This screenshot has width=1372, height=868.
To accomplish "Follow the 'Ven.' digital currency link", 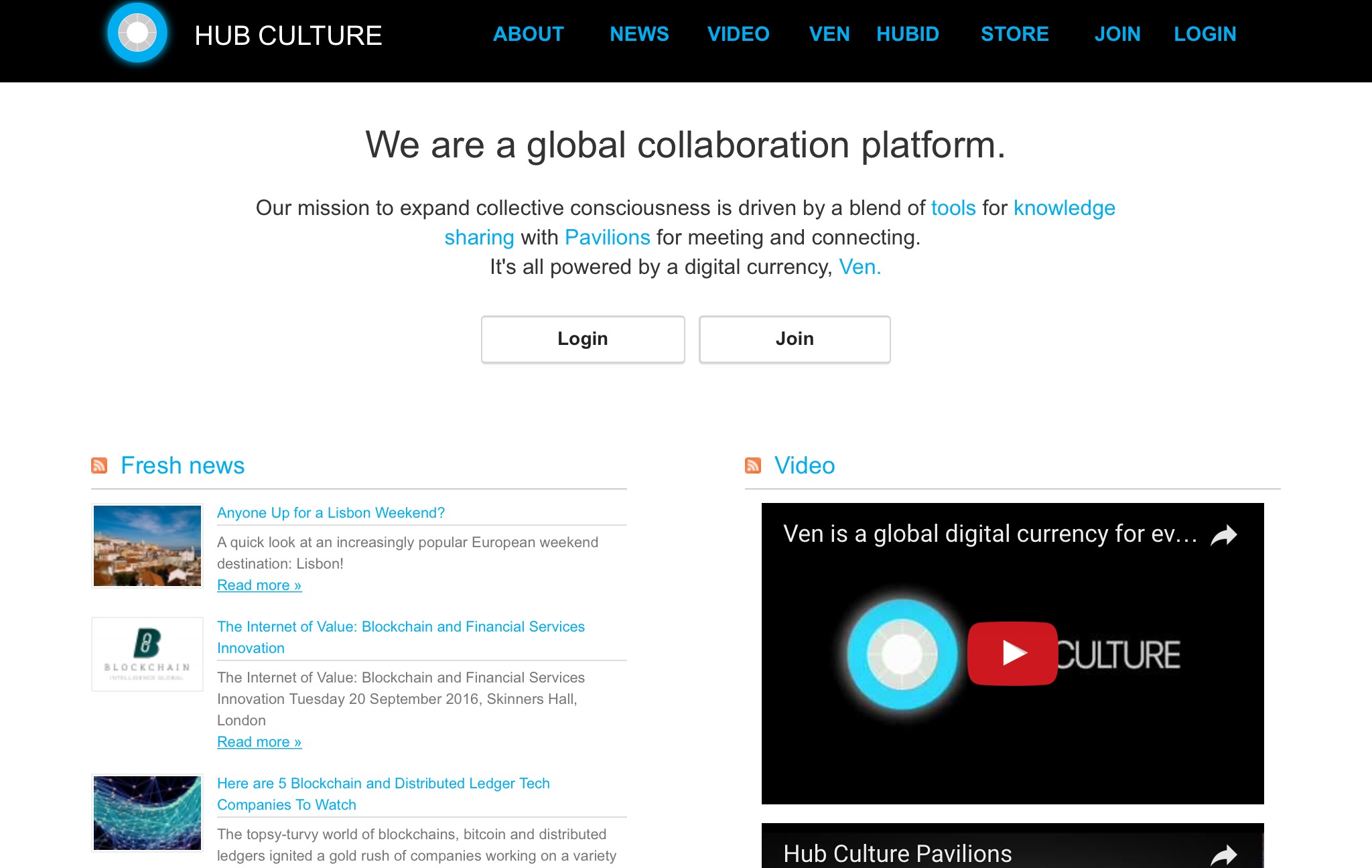I will (x=860, y=267).
